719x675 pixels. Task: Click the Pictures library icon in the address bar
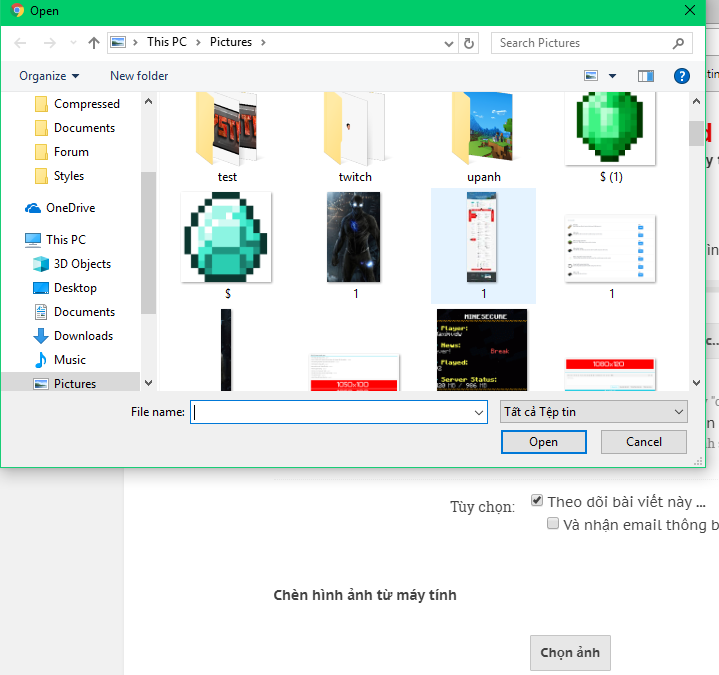118,42
